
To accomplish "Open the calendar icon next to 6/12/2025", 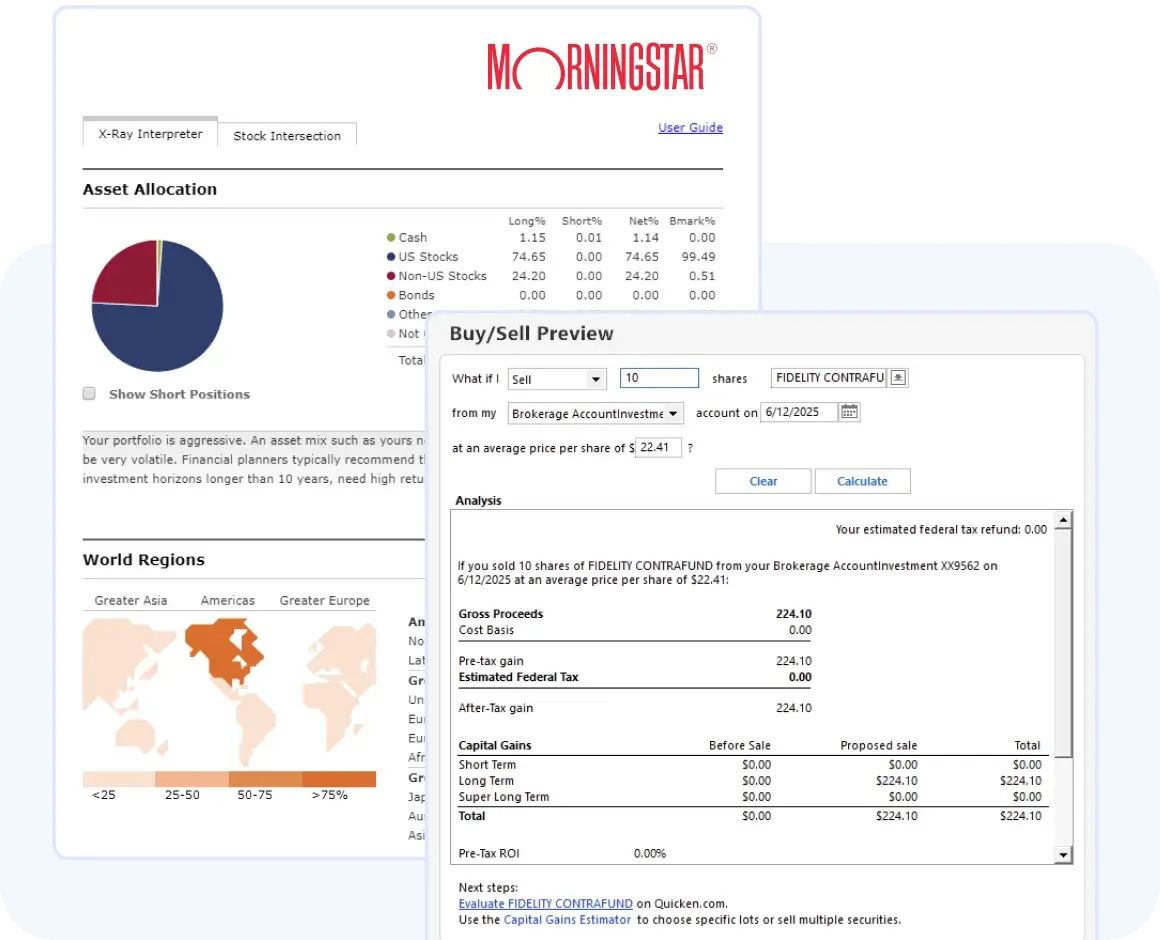I will click(x=848, y=411).
